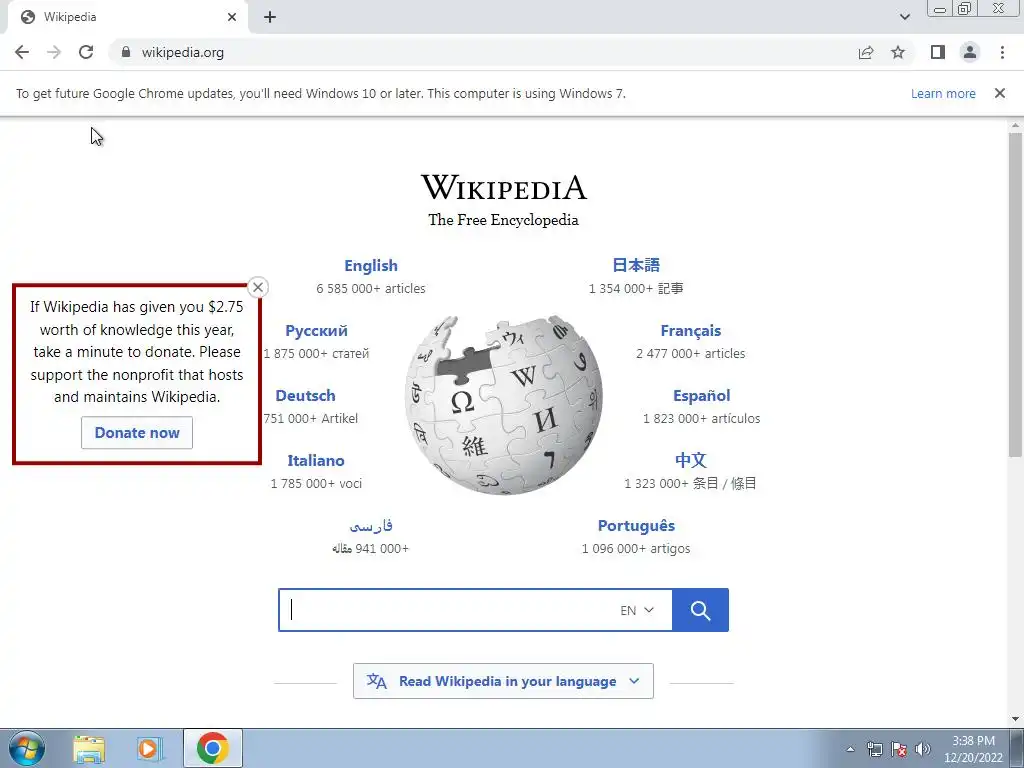Click "1 785 000+ voci" text
Image resolution: width=1024 pixels, height=768 pixels.
pyautogui.click(x=316, y=483)
